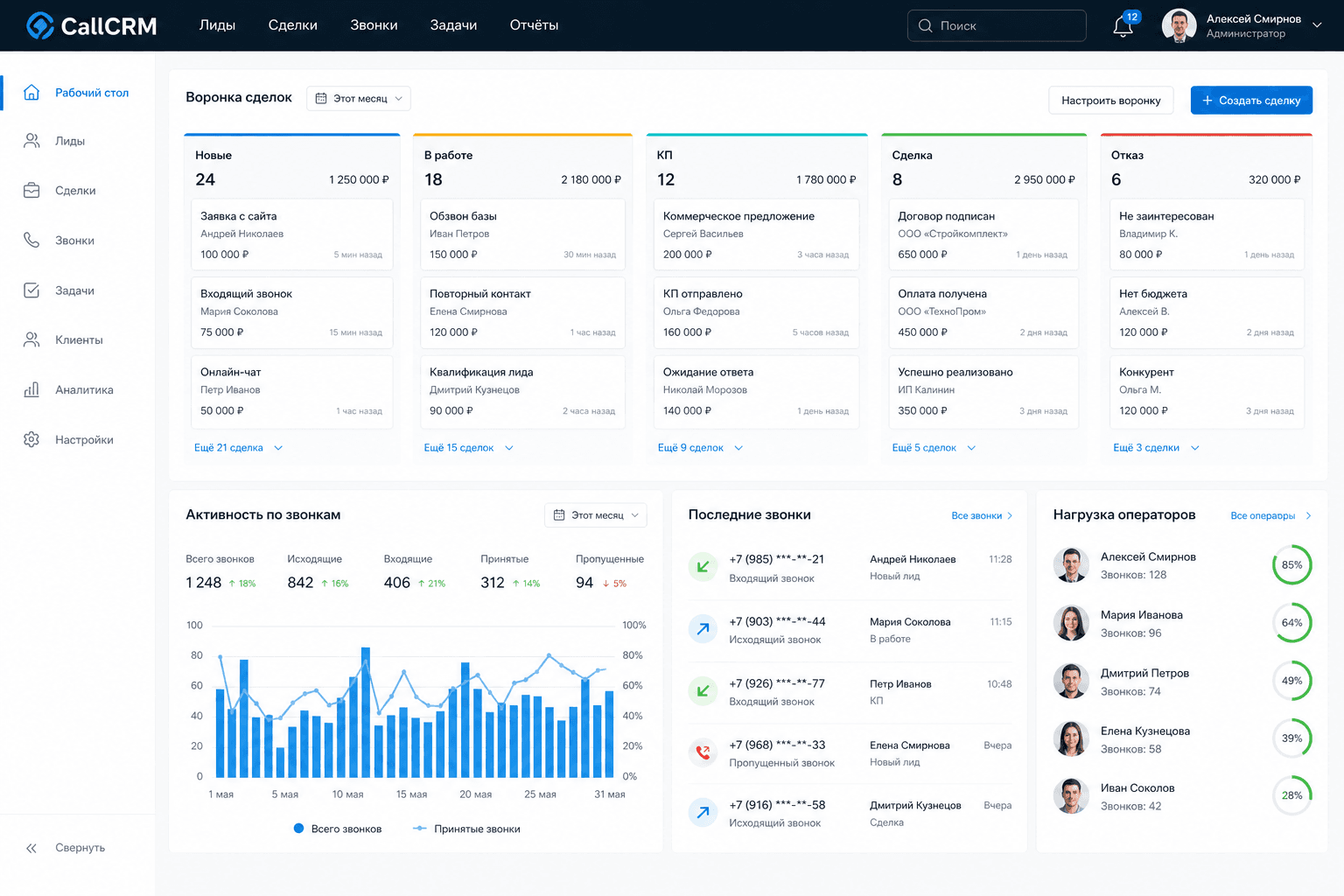This screenshot has width=1344, height=896.
Task: Click Алексей Смирнов 85% load ring
Action: [1291, 565]
